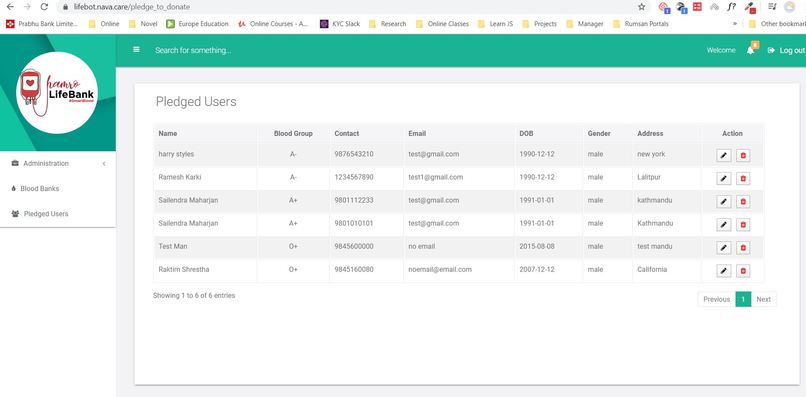The image size is (806, 397).
Task: Sort table by Blood Group column
Action: pos(293,133)
